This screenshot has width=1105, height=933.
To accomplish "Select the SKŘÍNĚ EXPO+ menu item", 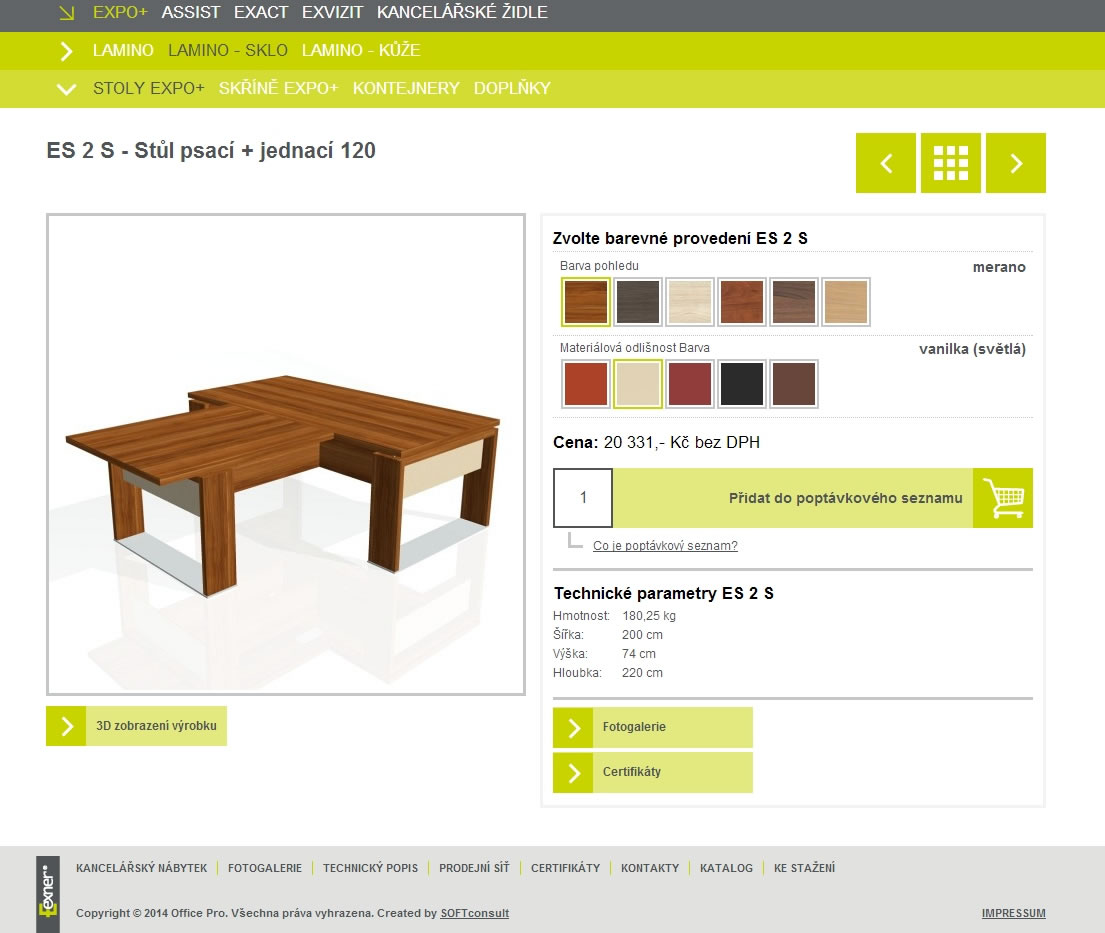I will 278,88.
